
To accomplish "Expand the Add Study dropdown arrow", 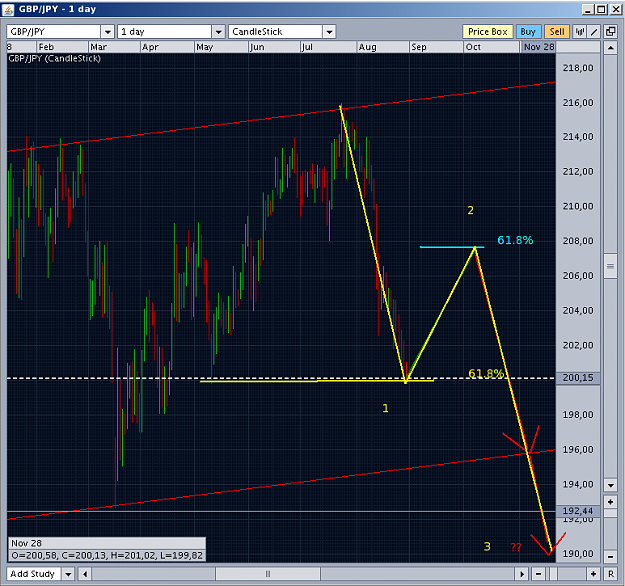I will (68, 574).
